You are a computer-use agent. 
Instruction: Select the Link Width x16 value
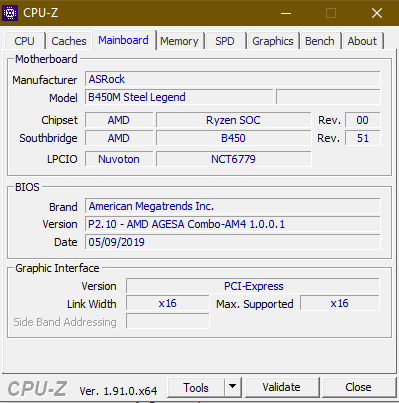(x=168, y=304)
